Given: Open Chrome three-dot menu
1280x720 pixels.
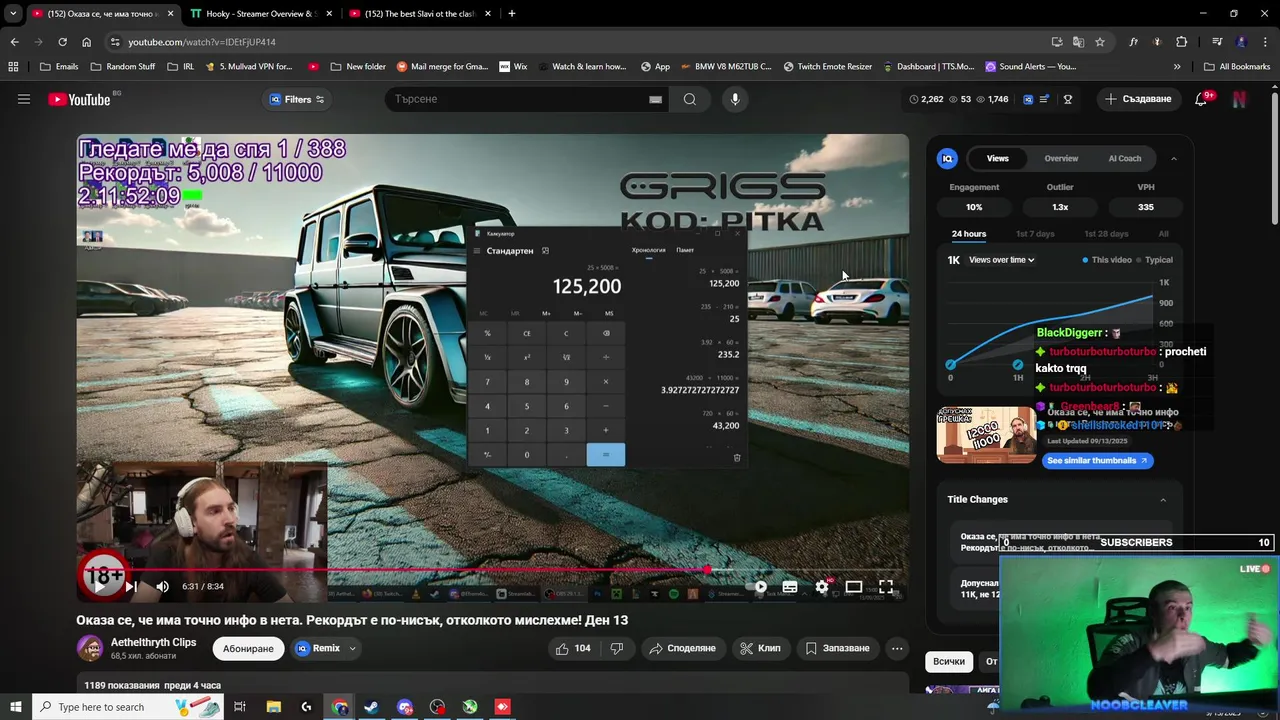Looking at the screenshot, I should click(x=1265, y=42).
